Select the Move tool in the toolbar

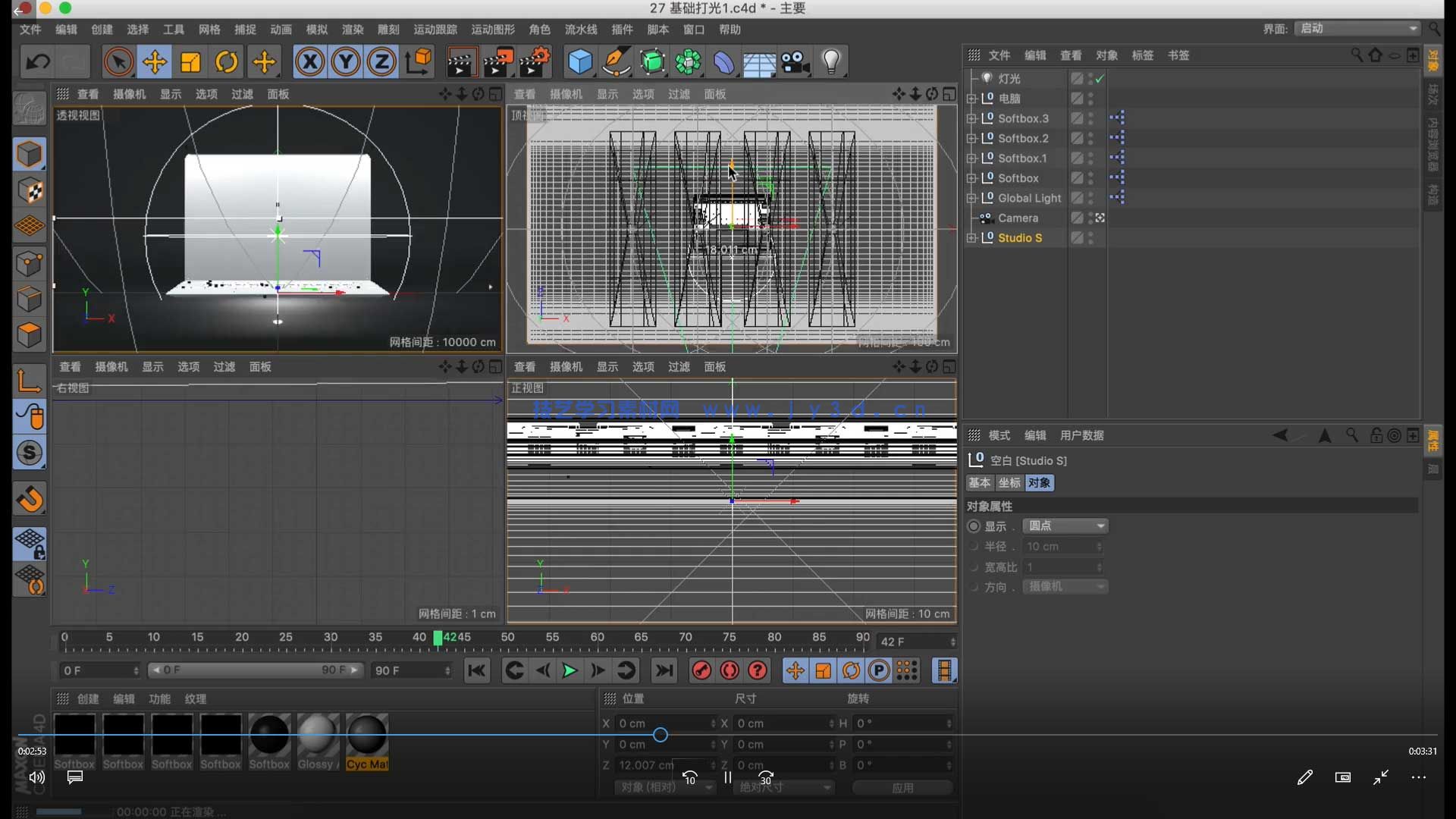155,61
